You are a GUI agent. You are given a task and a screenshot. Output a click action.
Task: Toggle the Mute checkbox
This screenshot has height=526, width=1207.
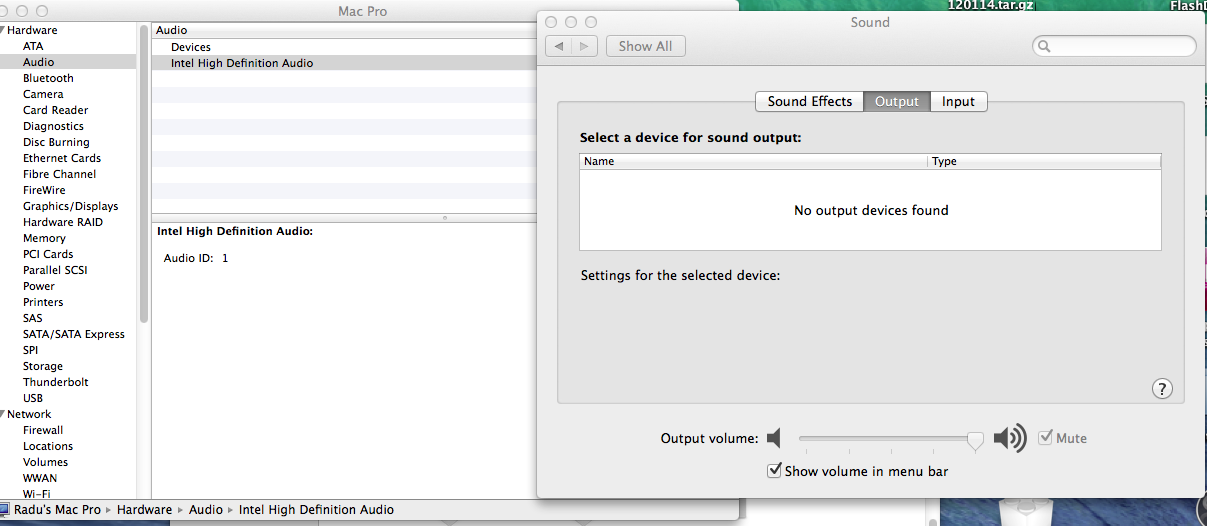pos(1046,438)
